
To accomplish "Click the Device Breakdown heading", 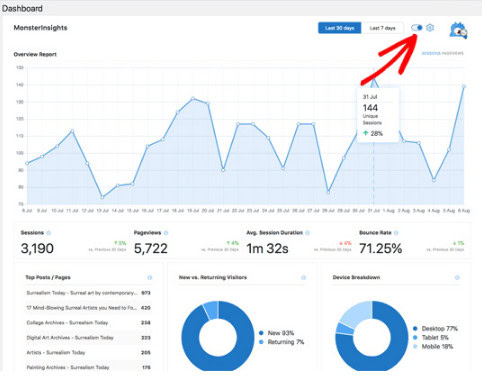I will tap(356, 277).
